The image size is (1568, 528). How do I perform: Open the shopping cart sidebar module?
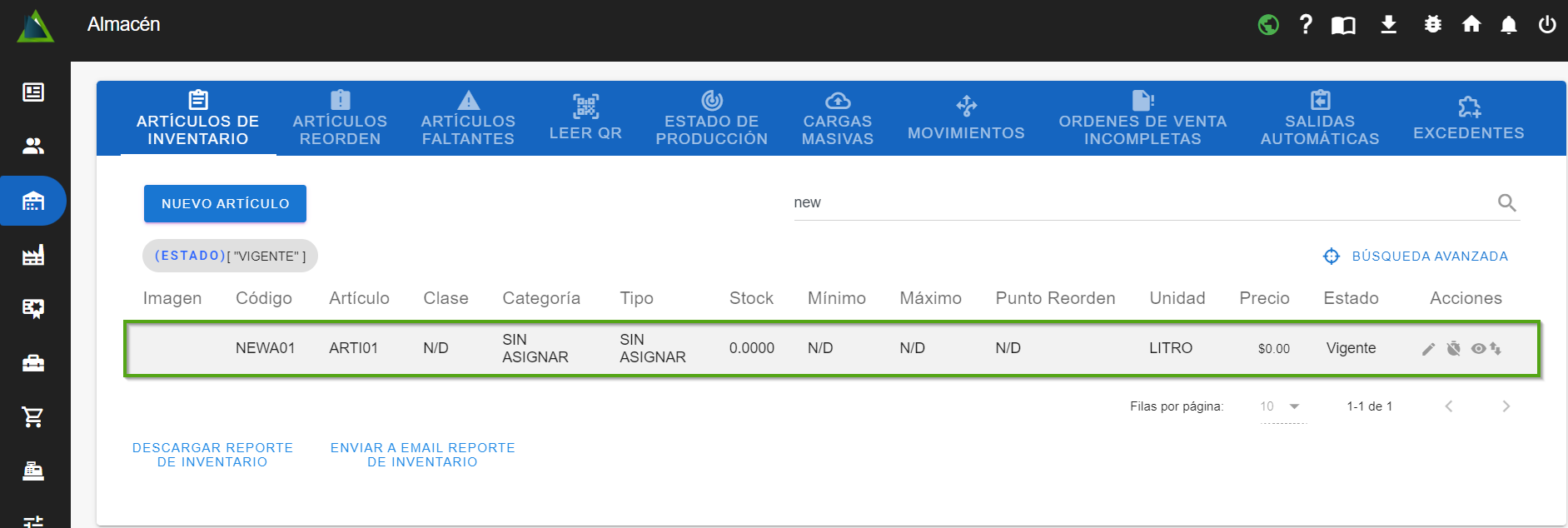click(33, 416)
